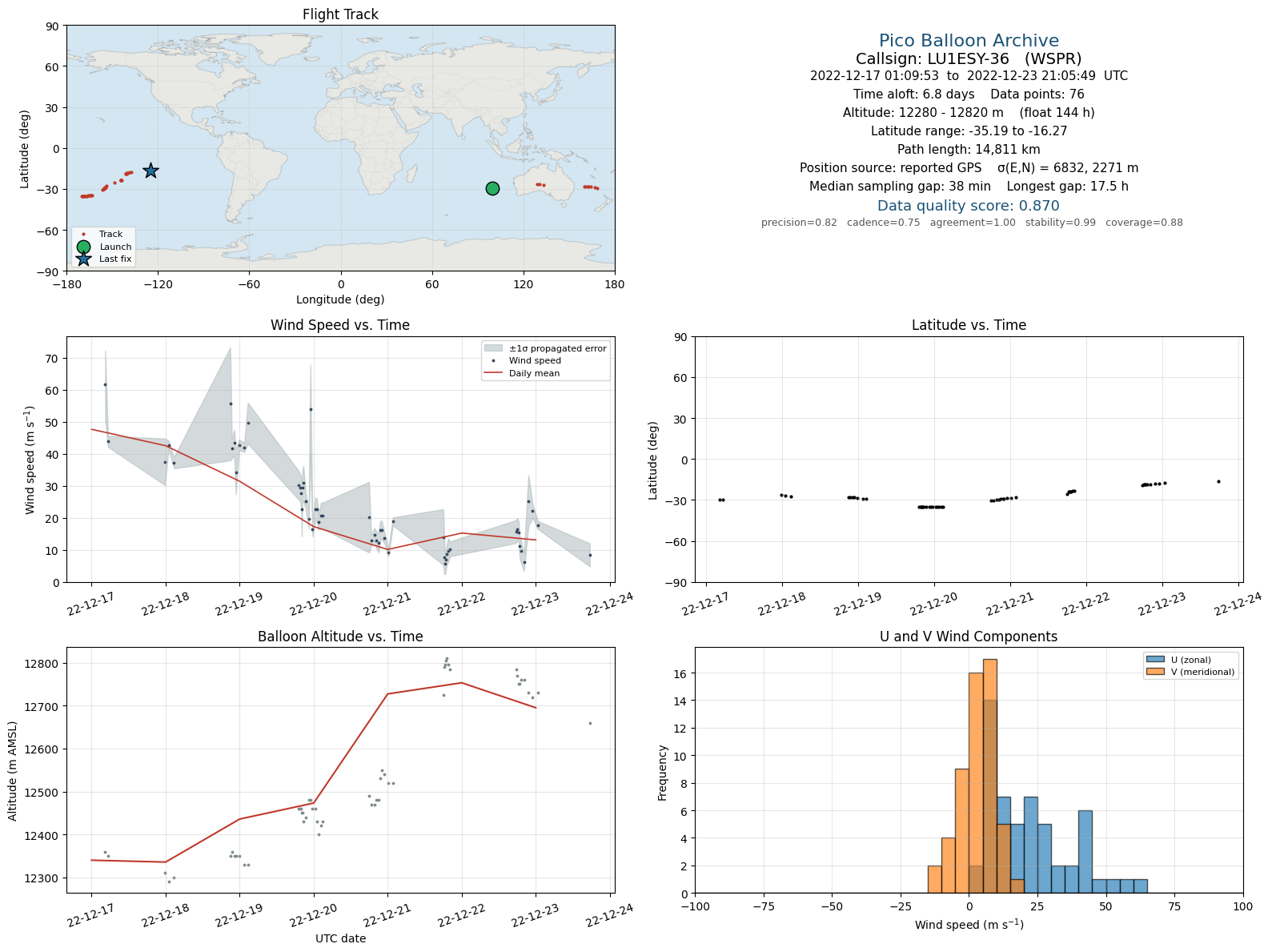Select the Flight Track map's Latitude (deg) label
The image size is (1272, 952).
pos(25,149)
